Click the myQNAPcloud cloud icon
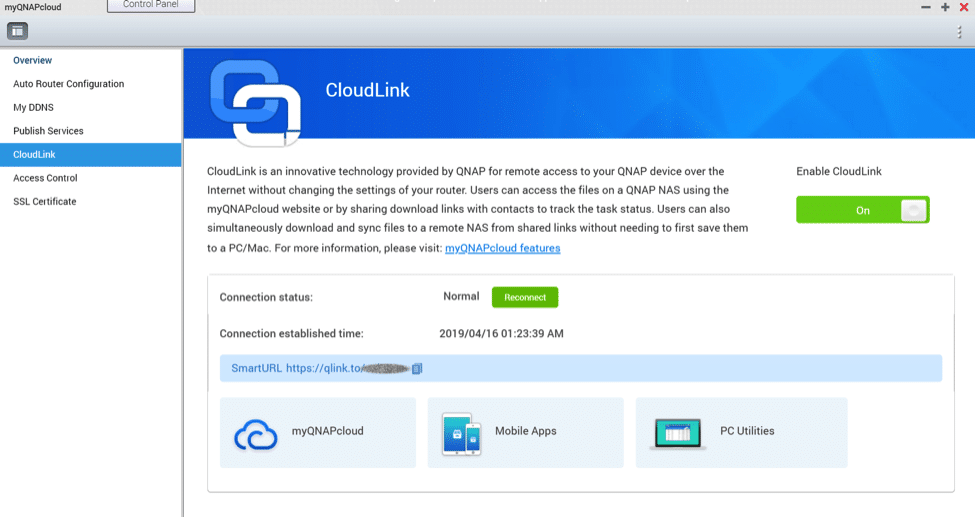 point(256,434)
